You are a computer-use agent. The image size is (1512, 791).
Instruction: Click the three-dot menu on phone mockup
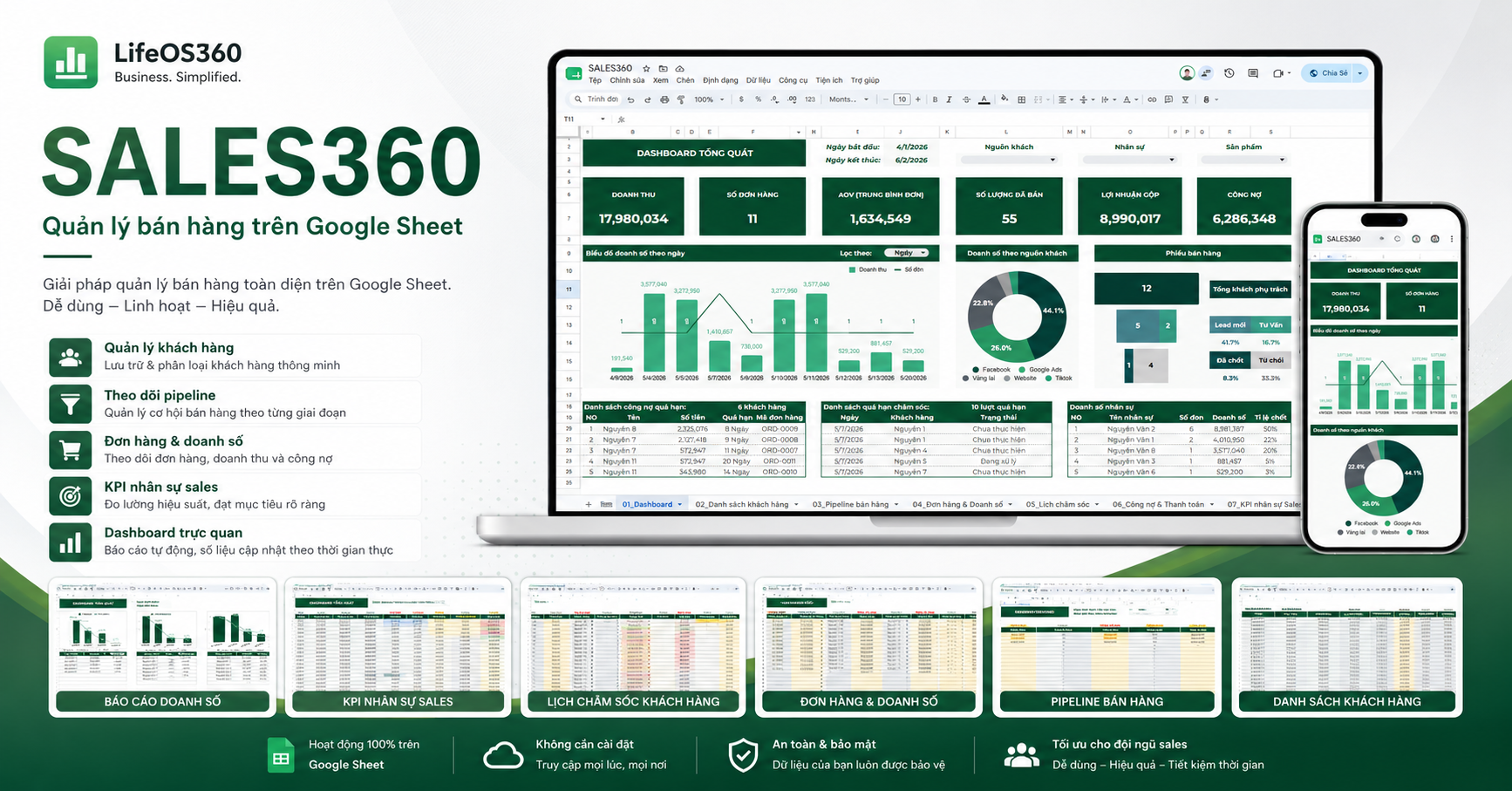point(1452,238)
